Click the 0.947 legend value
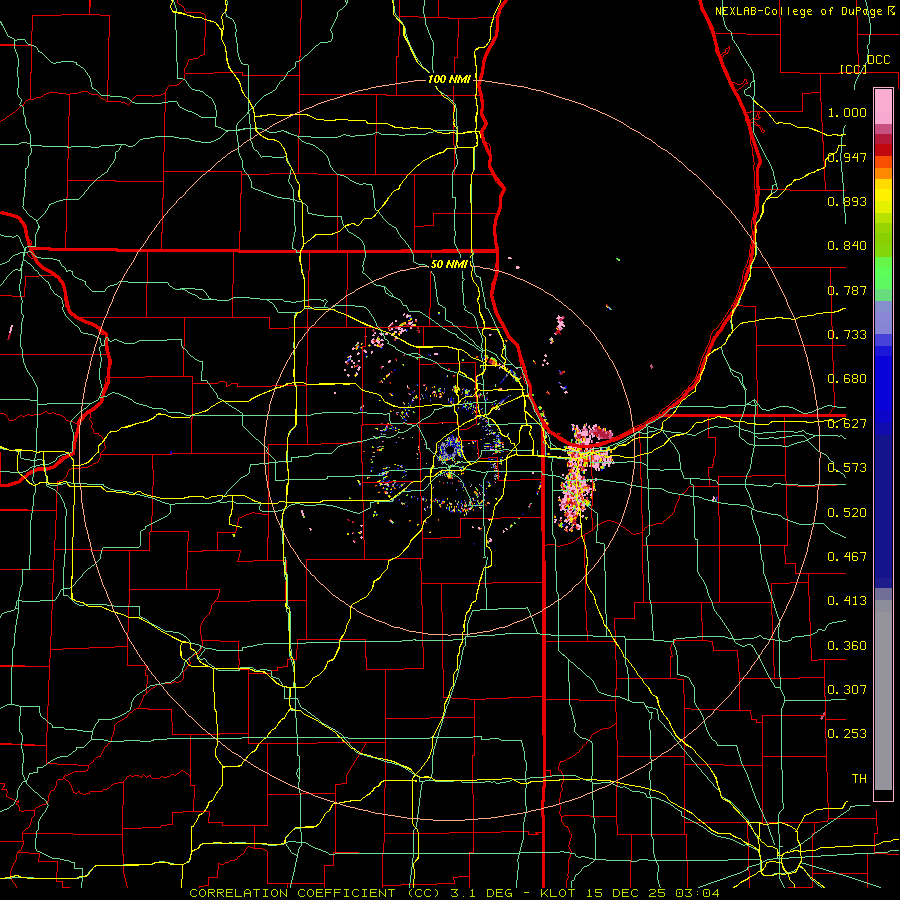The width and height of the screenshot is (900, 900). tap(847, 157)
